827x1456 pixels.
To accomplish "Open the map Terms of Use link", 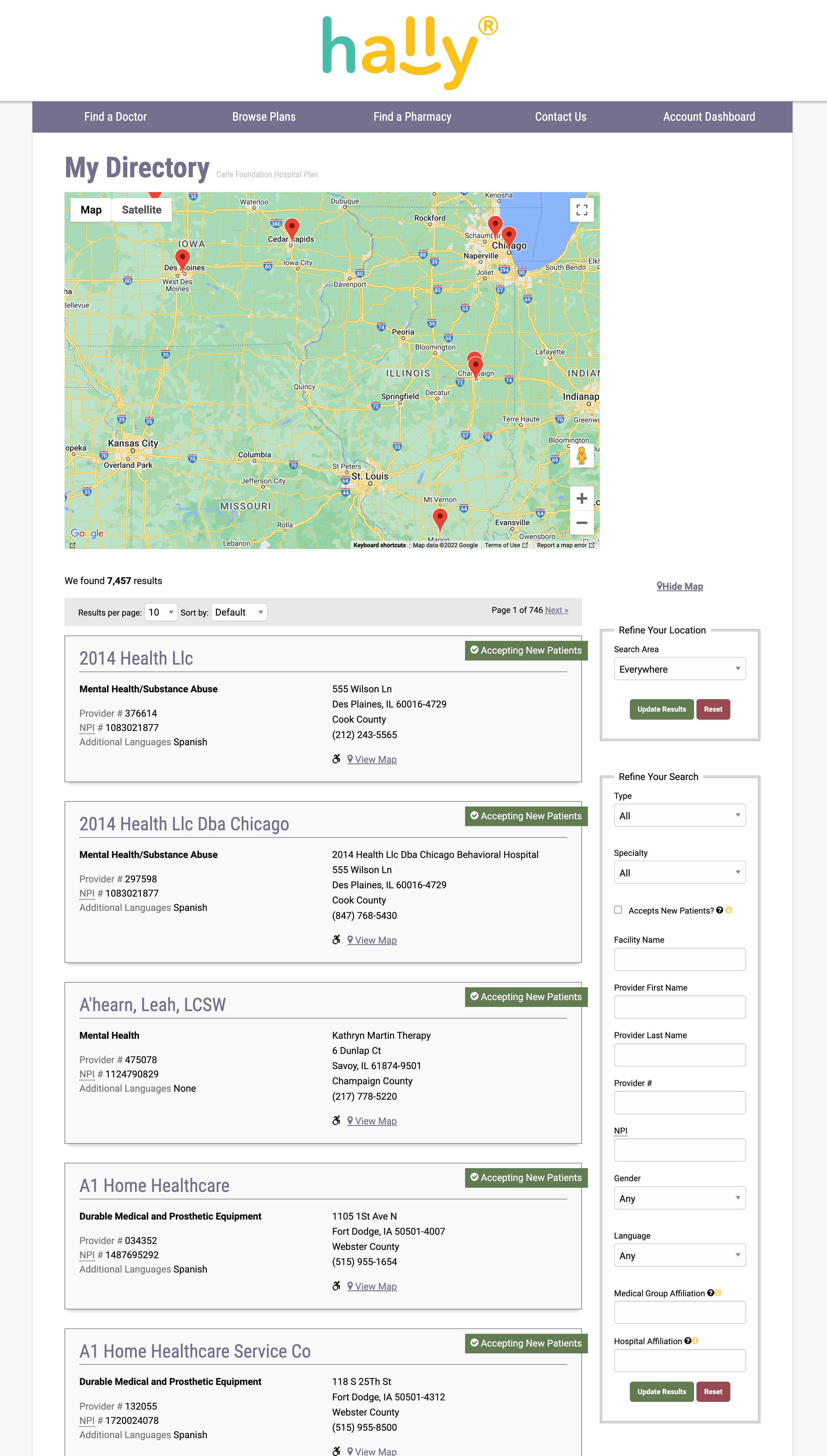I will coord(506,545).
